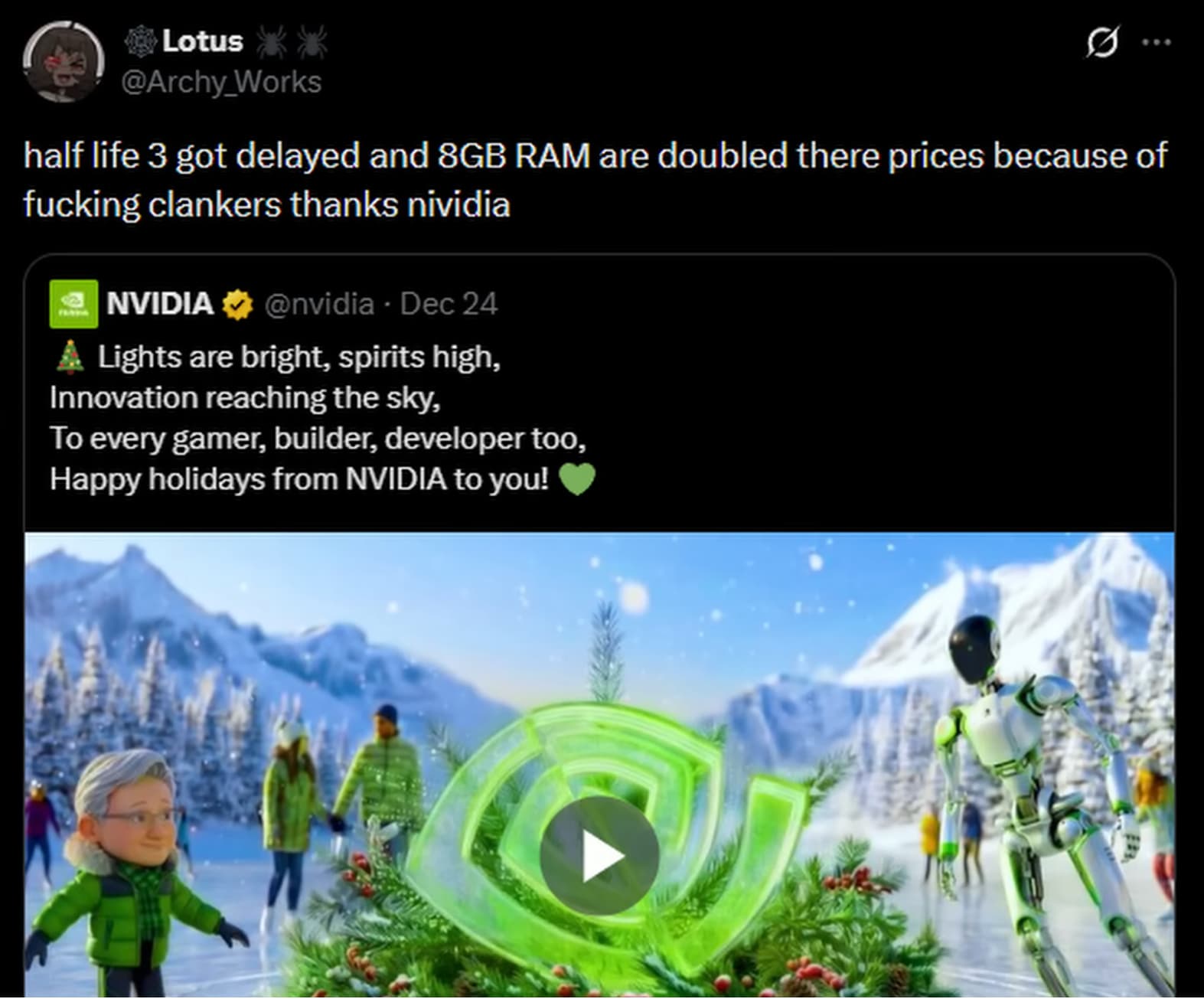Play the NVIDIA holiday video
1204x999 pixels.
(x=599, y=855)
